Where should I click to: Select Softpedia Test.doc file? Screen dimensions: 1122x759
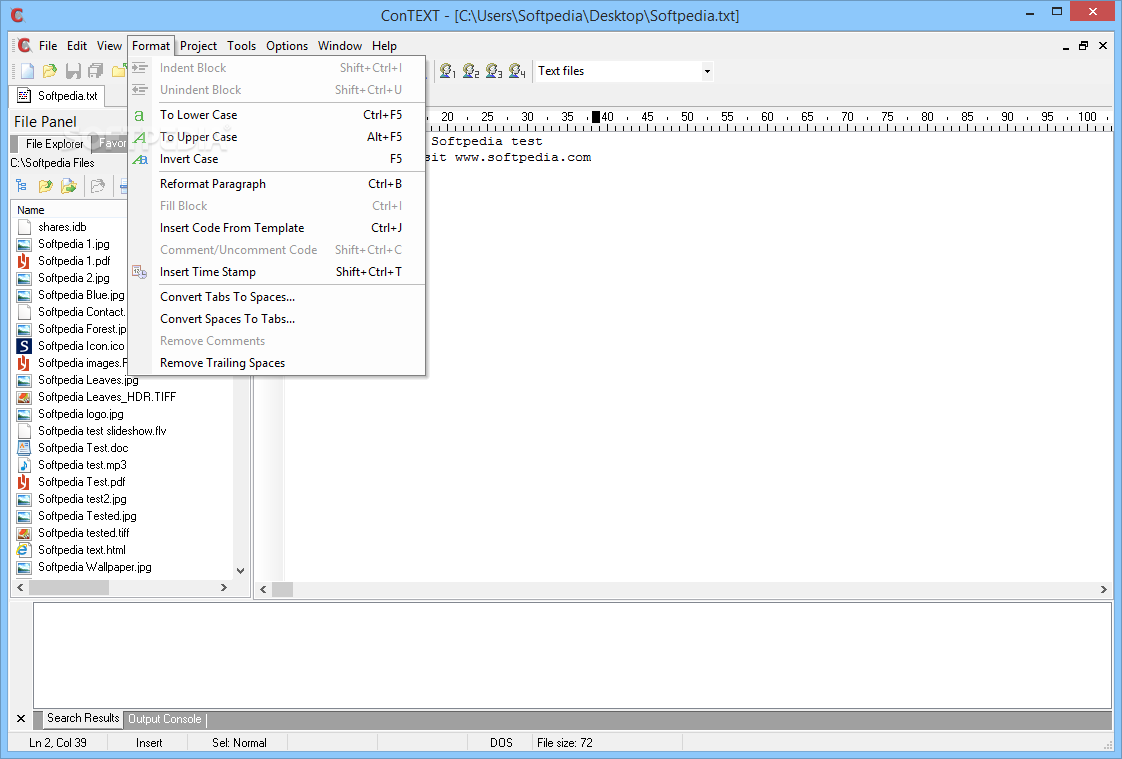click(83, 449)
